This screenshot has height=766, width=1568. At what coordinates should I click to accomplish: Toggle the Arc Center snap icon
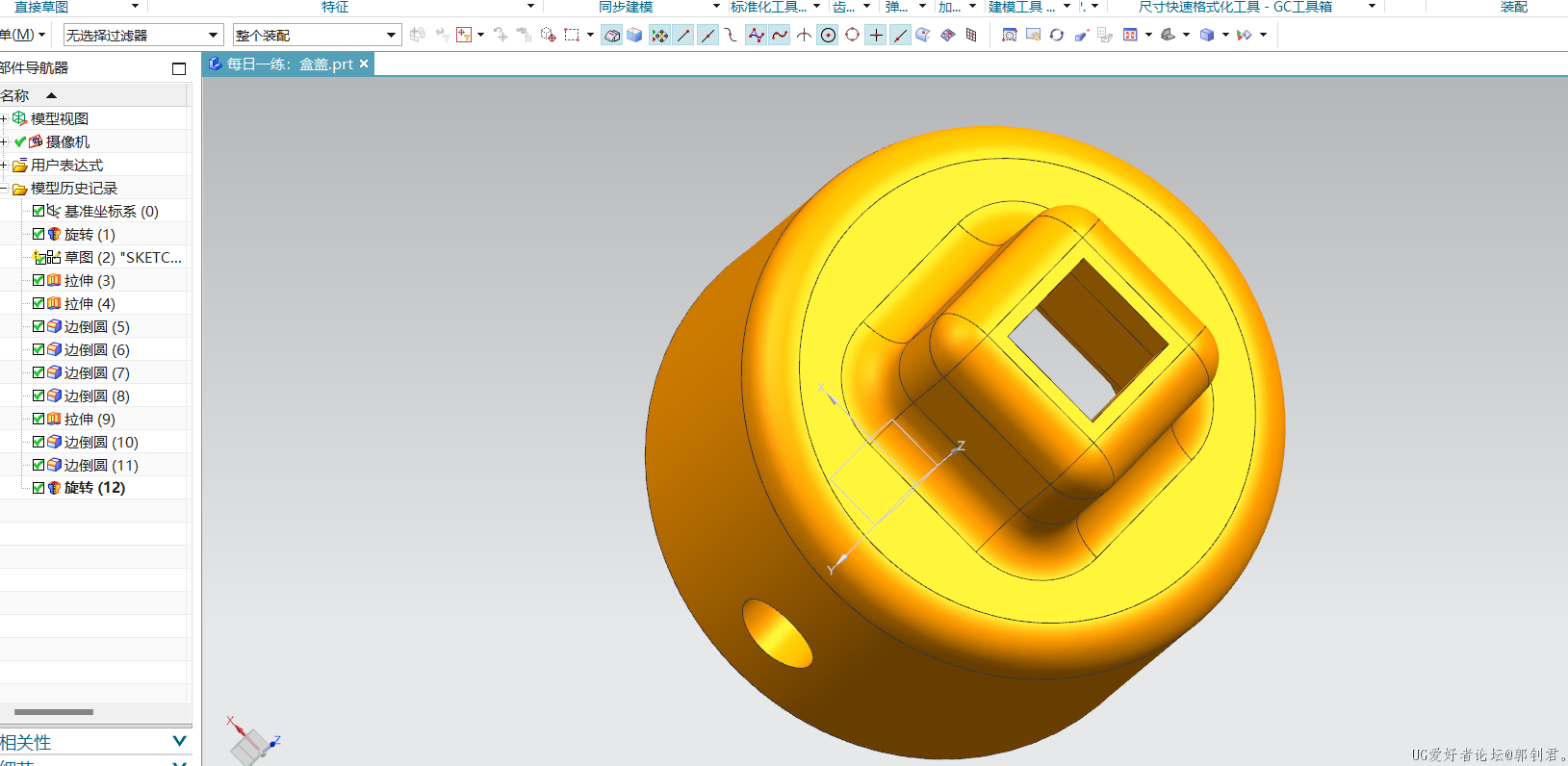click(828, 35)
